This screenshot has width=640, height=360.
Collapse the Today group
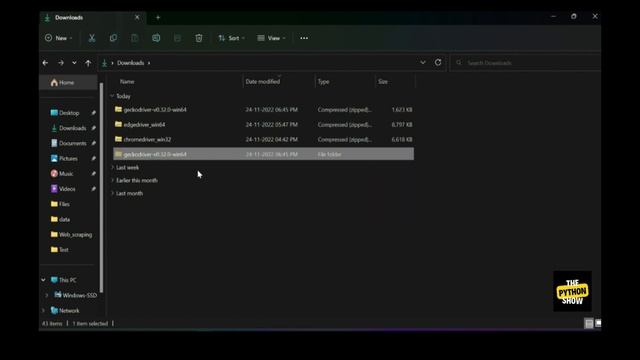click(112, 96)
